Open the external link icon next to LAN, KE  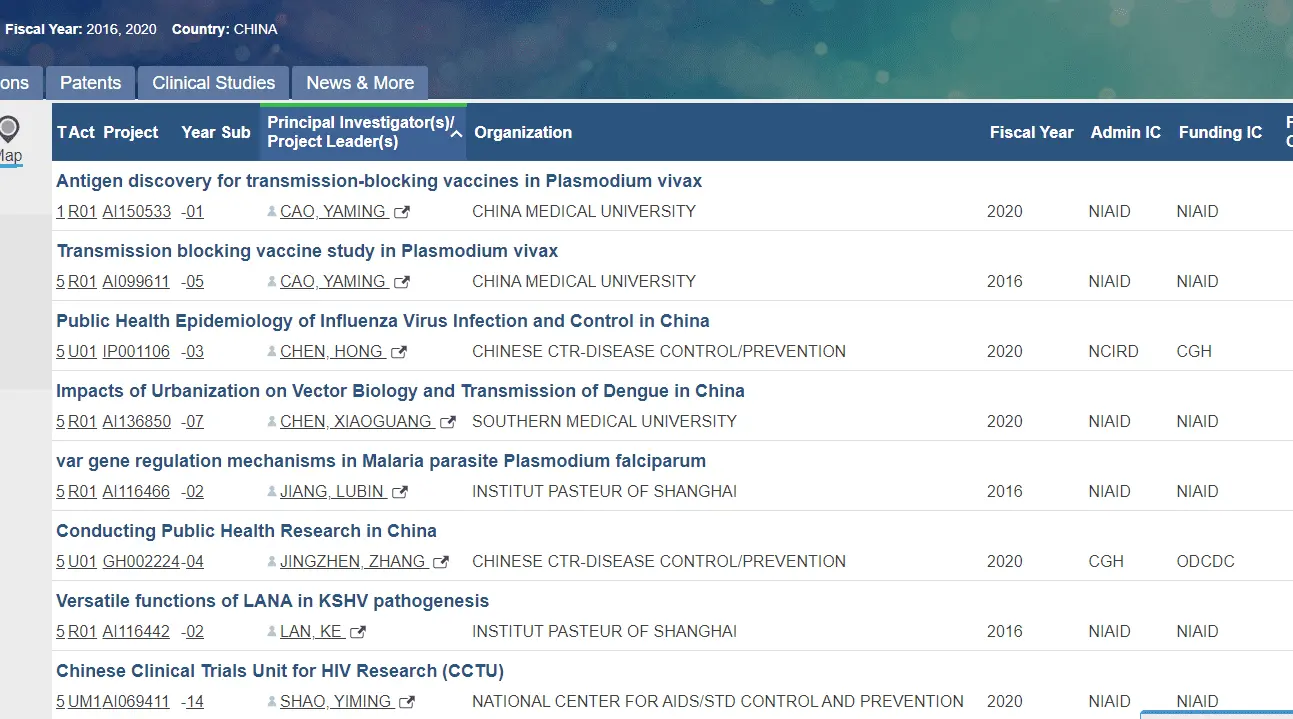(358, 632)
